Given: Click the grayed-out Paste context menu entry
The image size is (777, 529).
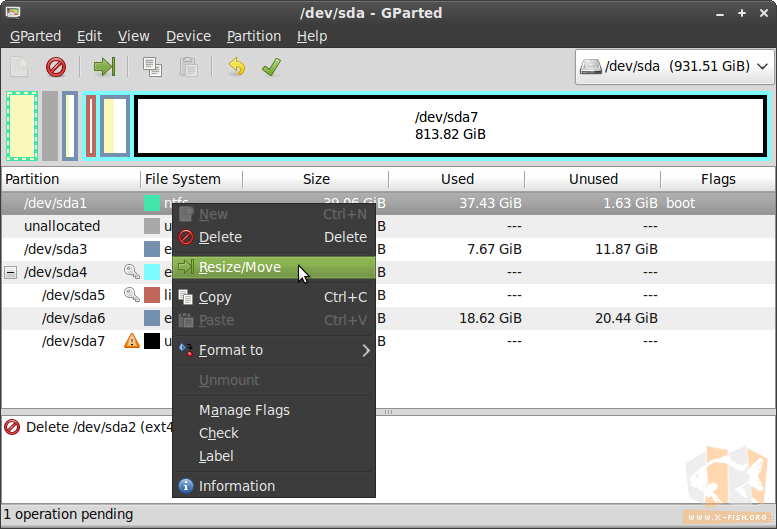Looking at the screenshot, I should (x=274, y=320).
